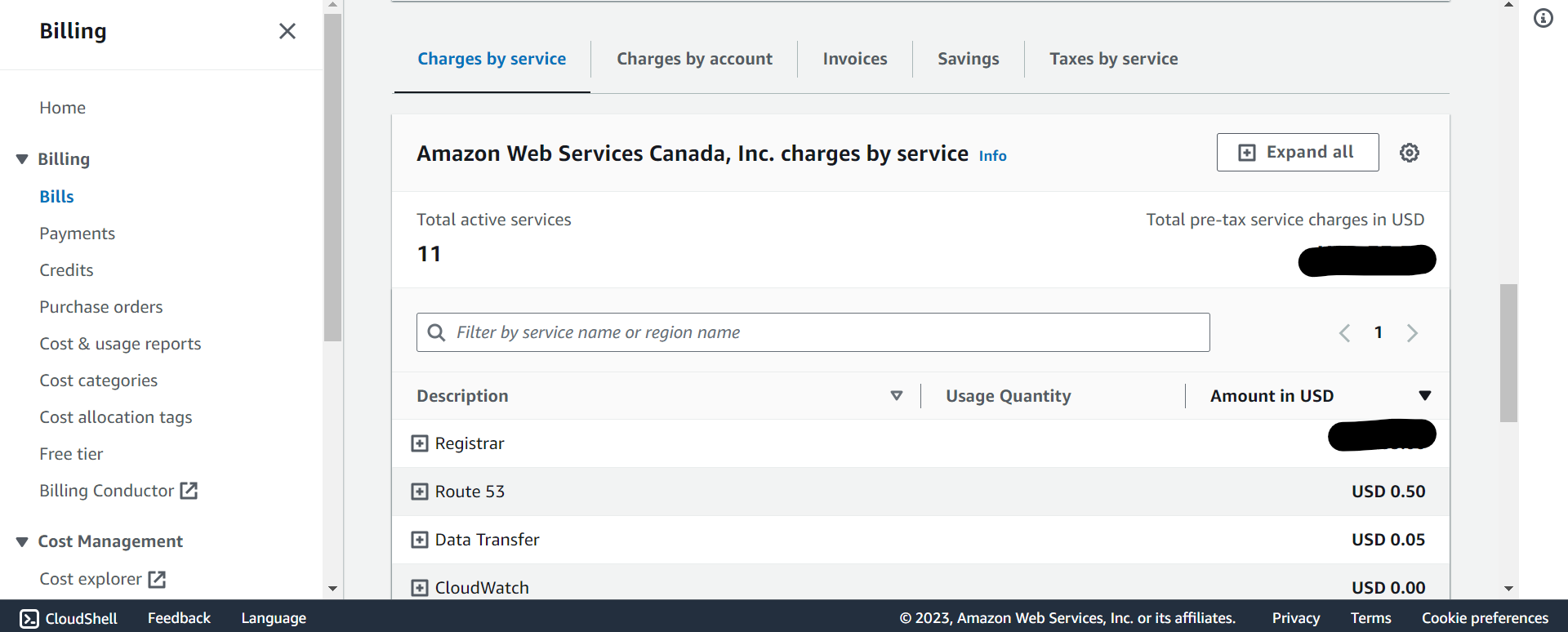Sort by Description column arrow
This screenshot has width=1568, height=632.
(x=897, y=396)
